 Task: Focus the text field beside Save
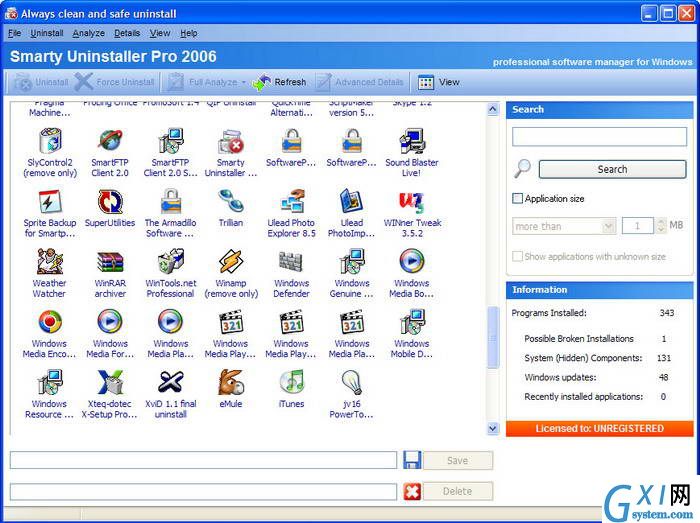pos(203,460)
